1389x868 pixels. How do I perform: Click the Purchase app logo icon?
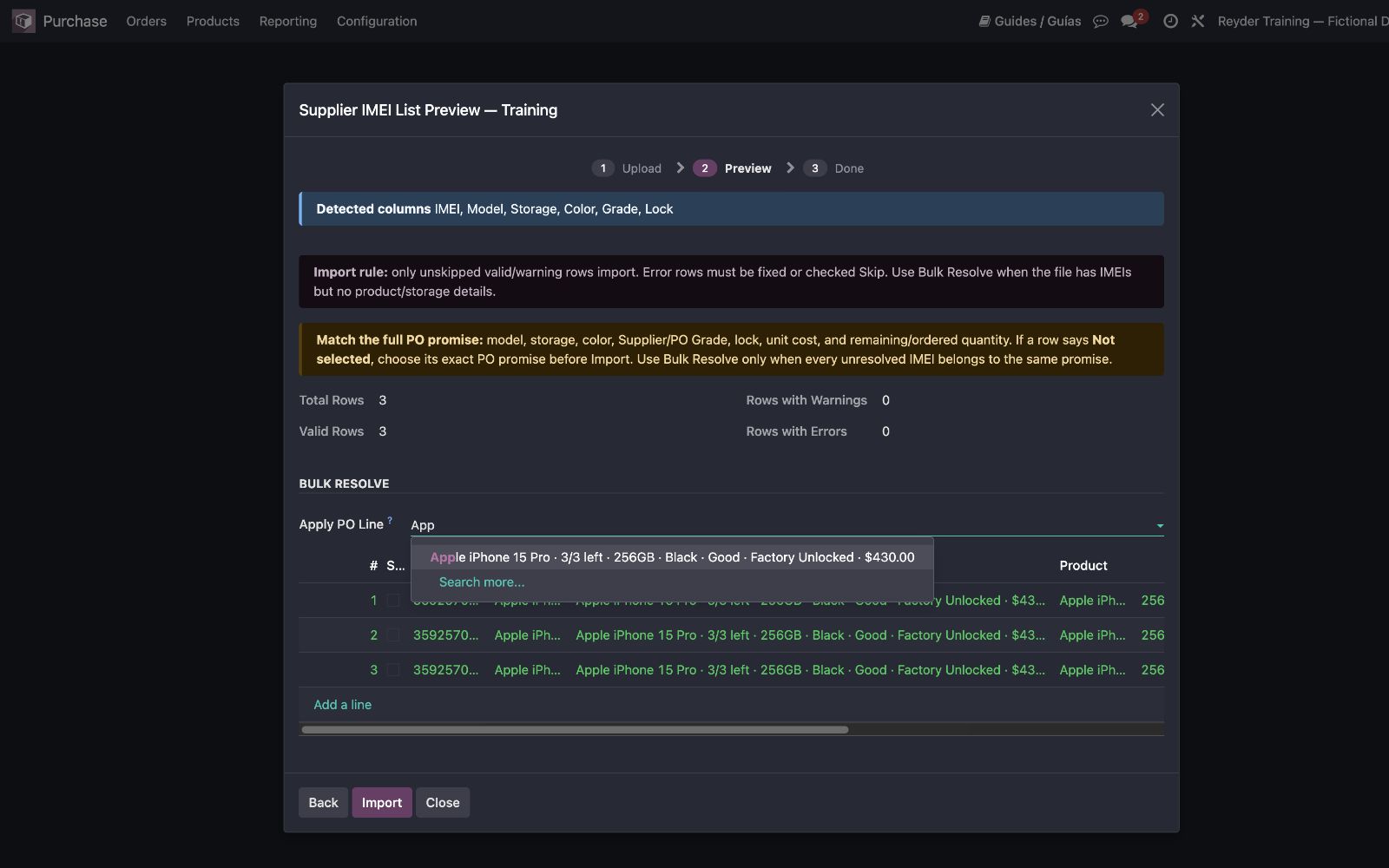(23, 21)
